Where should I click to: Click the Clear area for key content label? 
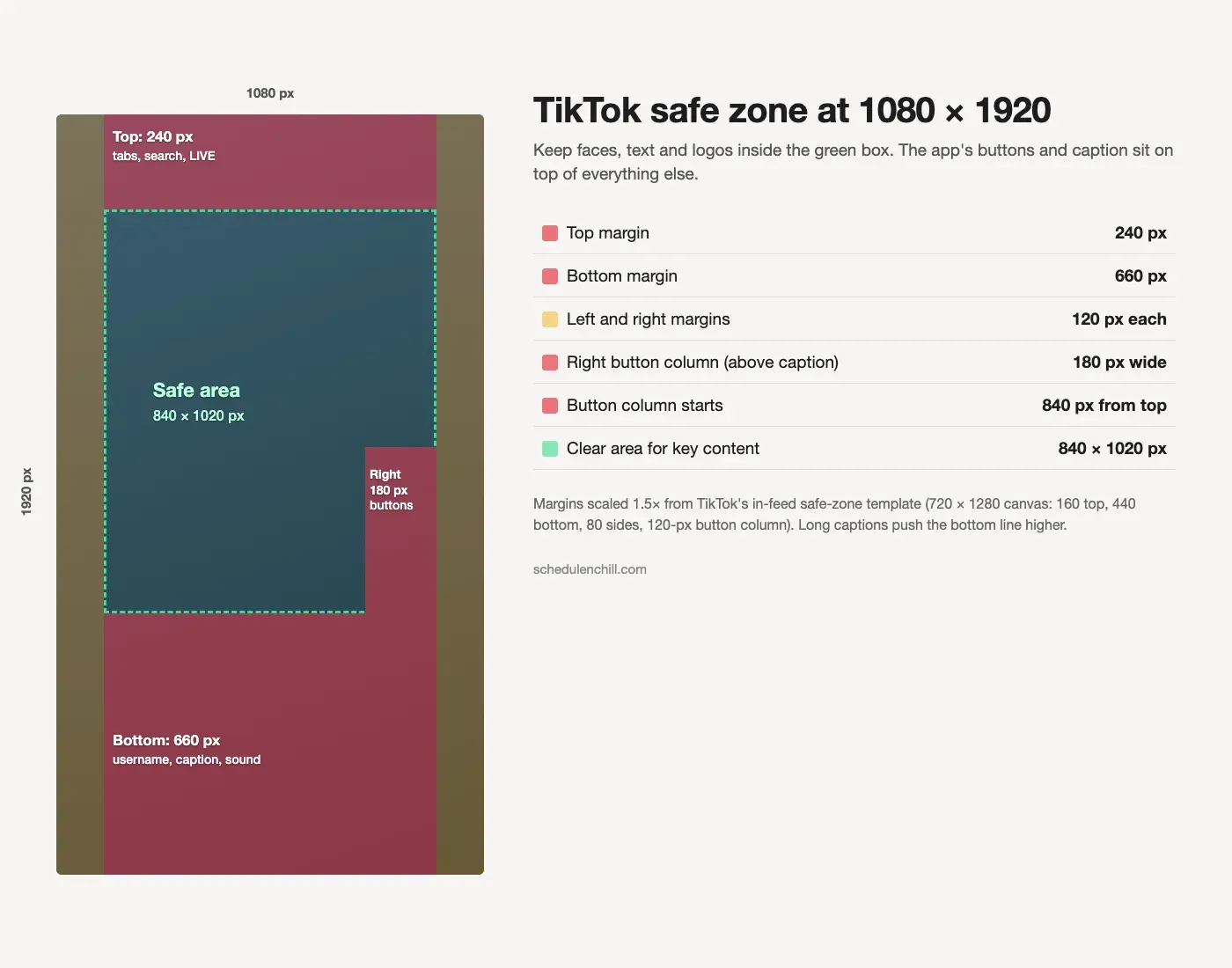[x=663, y=449]
